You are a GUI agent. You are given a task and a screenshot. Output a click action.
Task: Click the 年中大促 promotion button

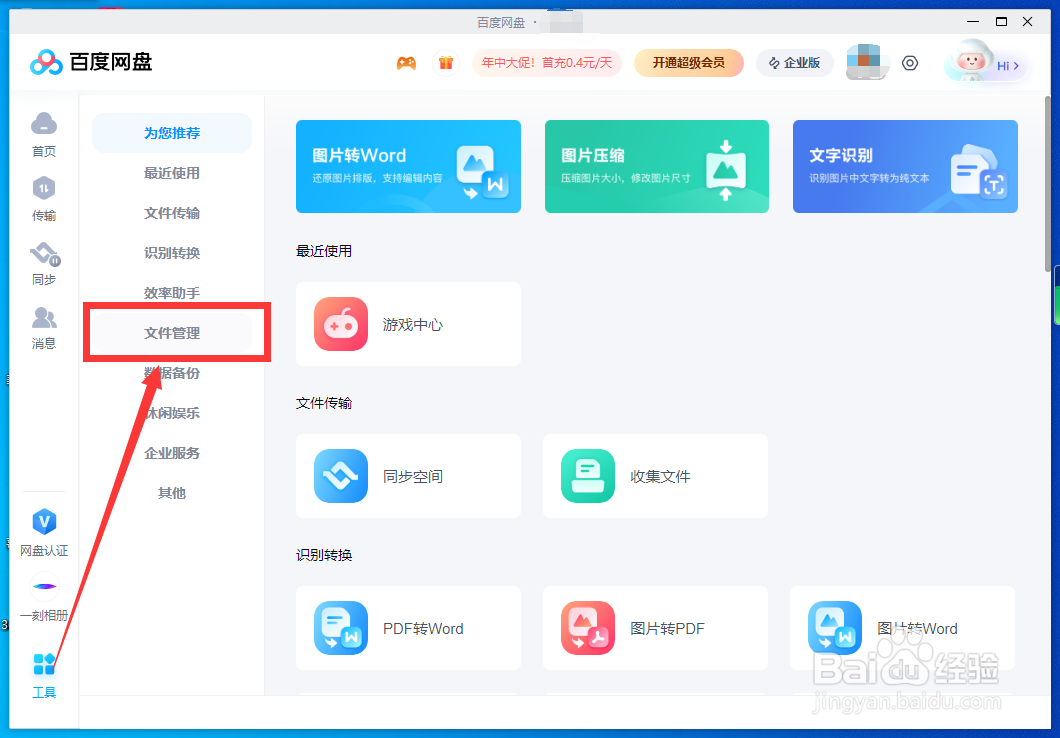(547, 63)
